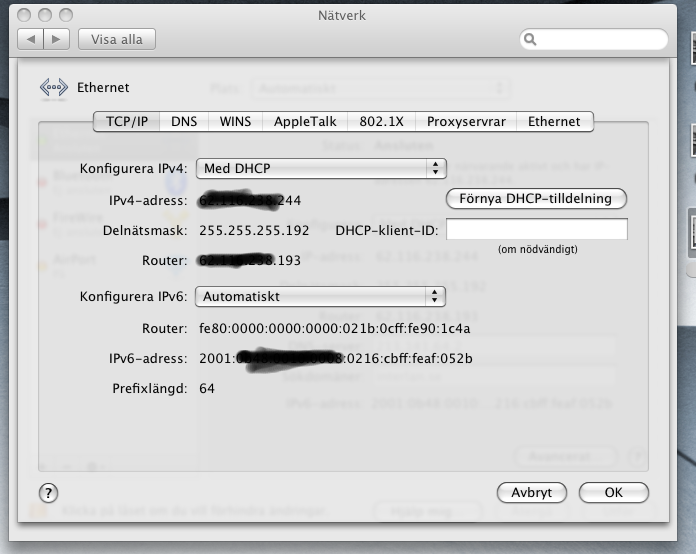The image size is (696, 554).
Task: Go to the Proxyservrar tab
Action: tap(466, 122)
